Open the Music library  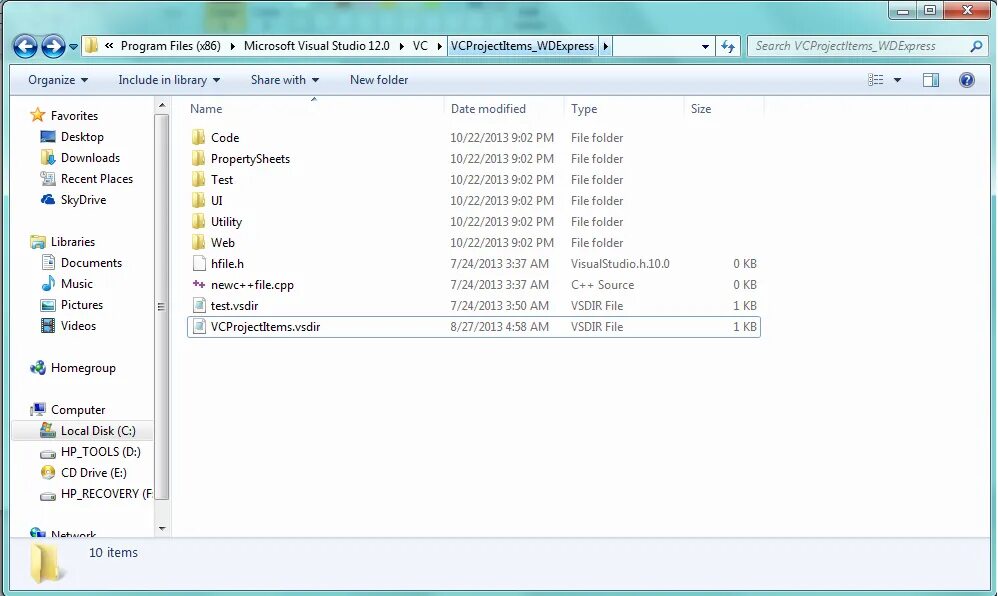coord(76,284)
